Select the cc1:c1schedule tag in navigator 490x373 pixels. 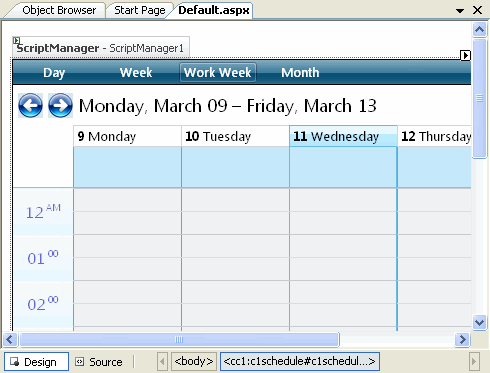click(x=300, y=361)
